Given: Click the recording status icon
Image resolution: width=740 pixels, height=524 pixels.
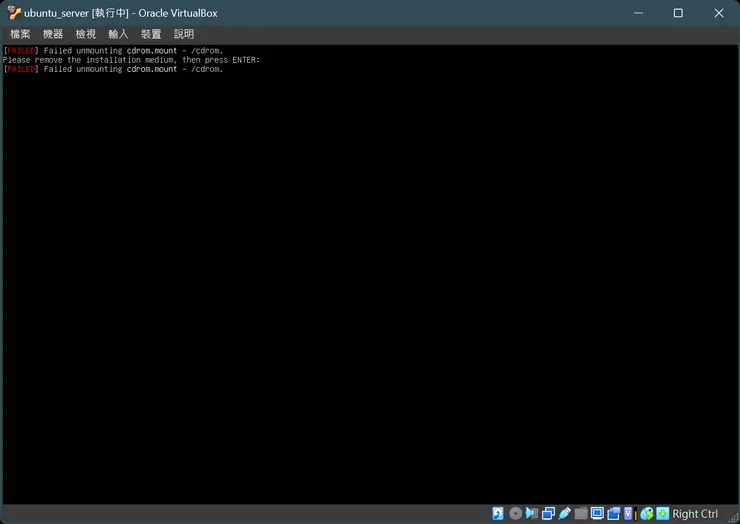Looking at the screenshot, I should (614, 514).
